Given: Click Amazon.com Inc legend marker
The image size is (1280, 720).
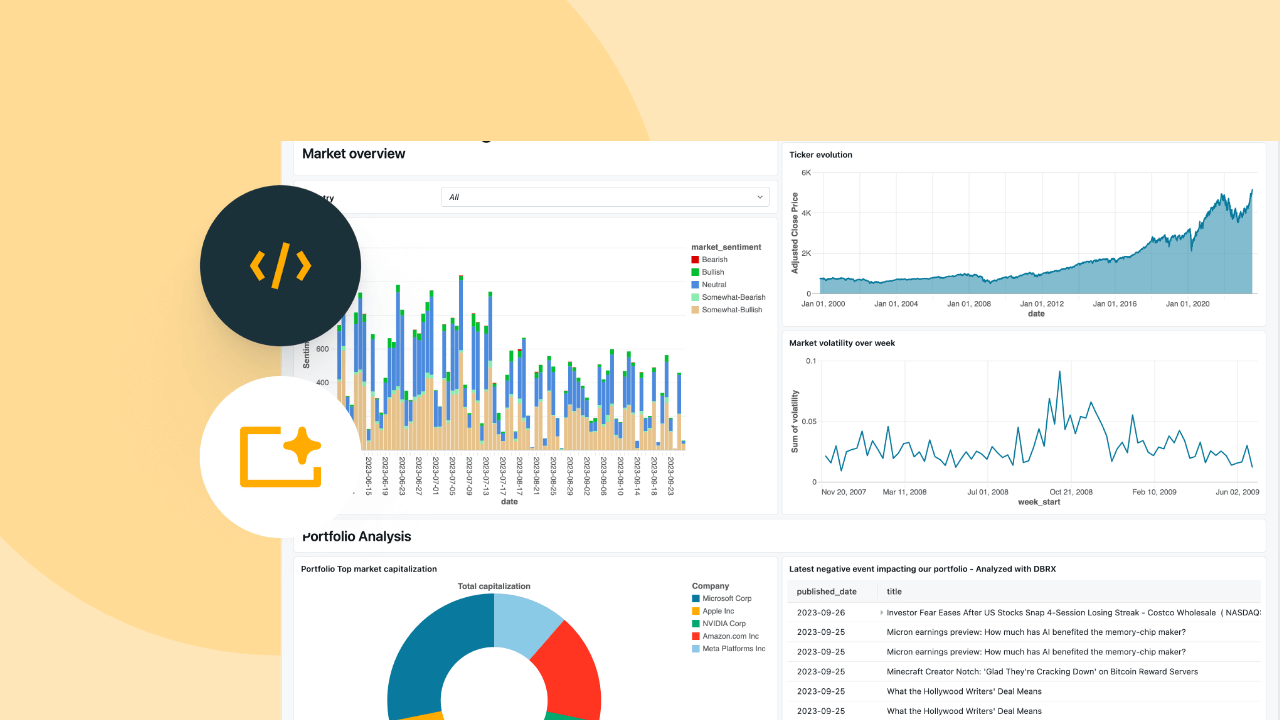Looking at the screenshot, I should (696, 636).
